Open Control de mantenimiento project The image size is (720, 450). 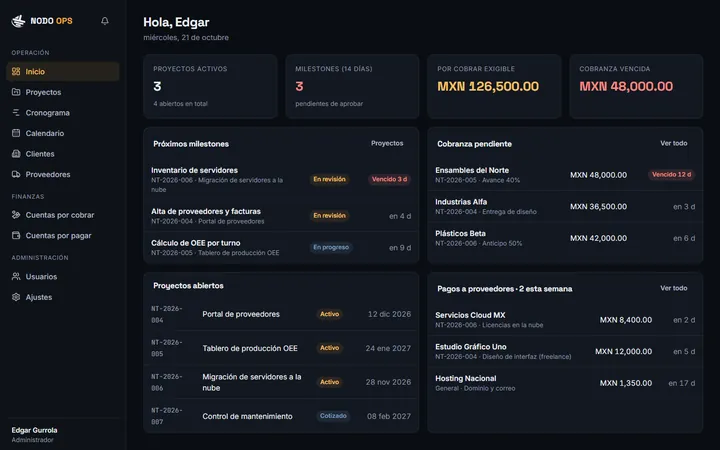[x=281, y=416]
